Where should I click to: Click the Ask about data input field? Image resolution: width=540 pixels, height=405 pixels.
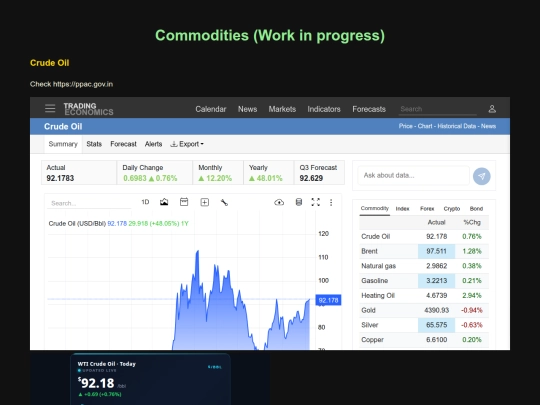click(413, 176)
